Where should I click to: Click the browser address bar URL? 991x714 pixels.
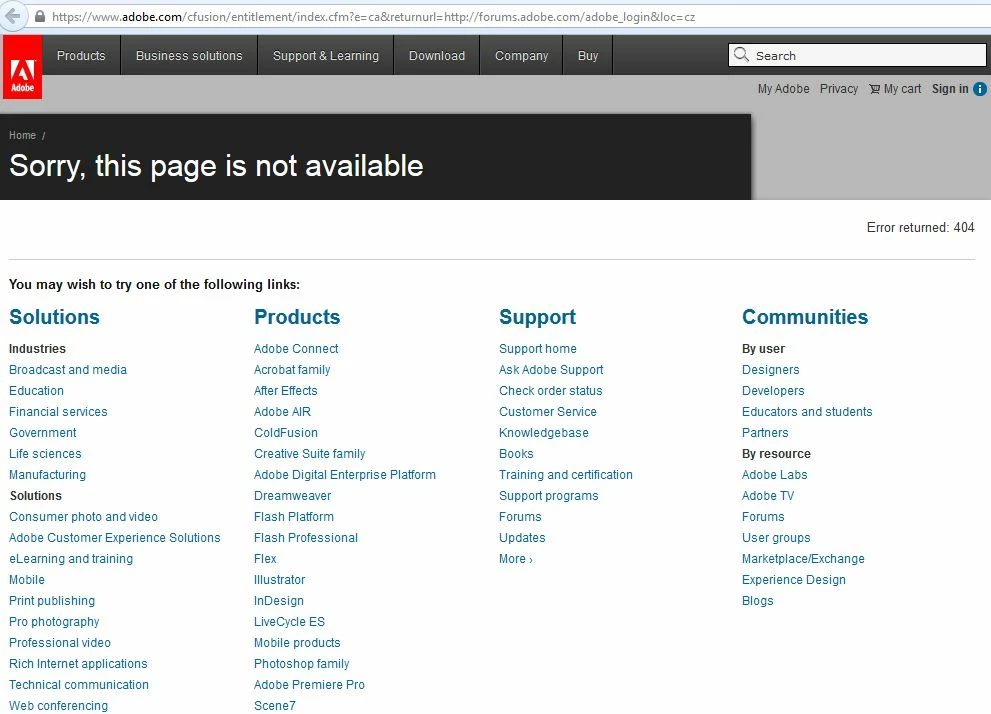[374, 17]
